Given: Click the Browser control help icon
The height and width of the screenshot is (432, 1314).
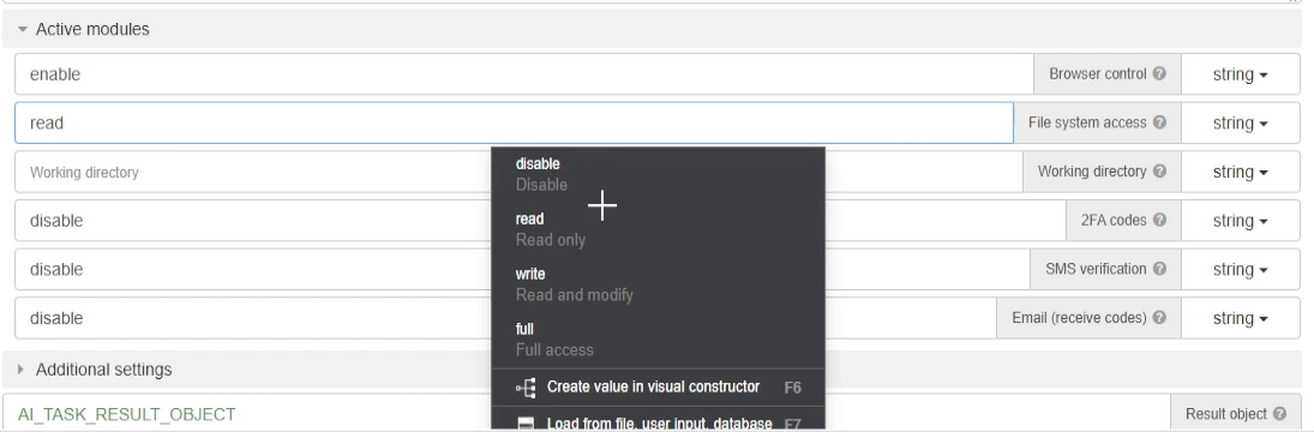Looking at the screenshot, I should (x=1159, y=74).
